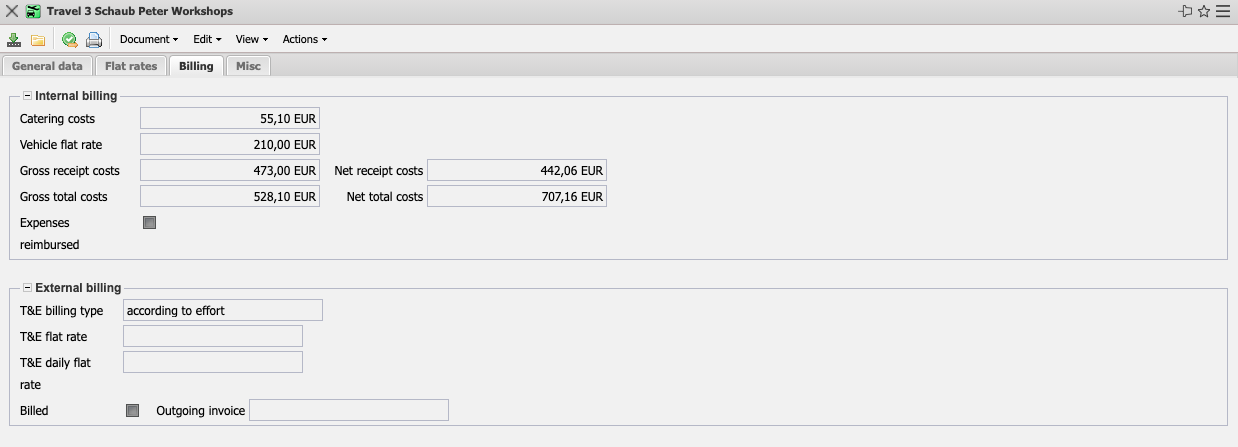Viewport: 1238px width, 447px height.
Task: Open the Document dropdown menu
Action: coord(148,40)
